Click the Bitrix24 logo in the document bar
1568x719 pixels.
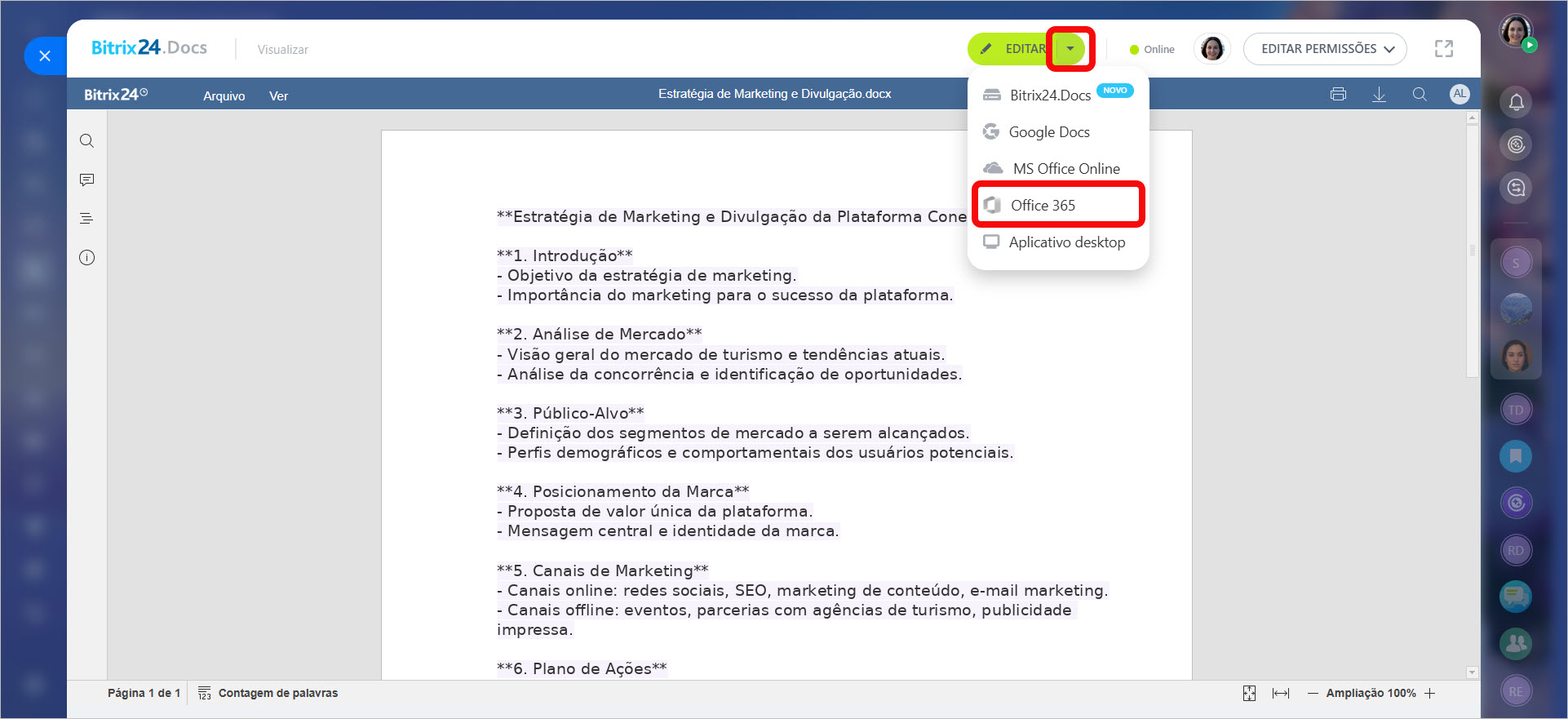coord(116,95)
